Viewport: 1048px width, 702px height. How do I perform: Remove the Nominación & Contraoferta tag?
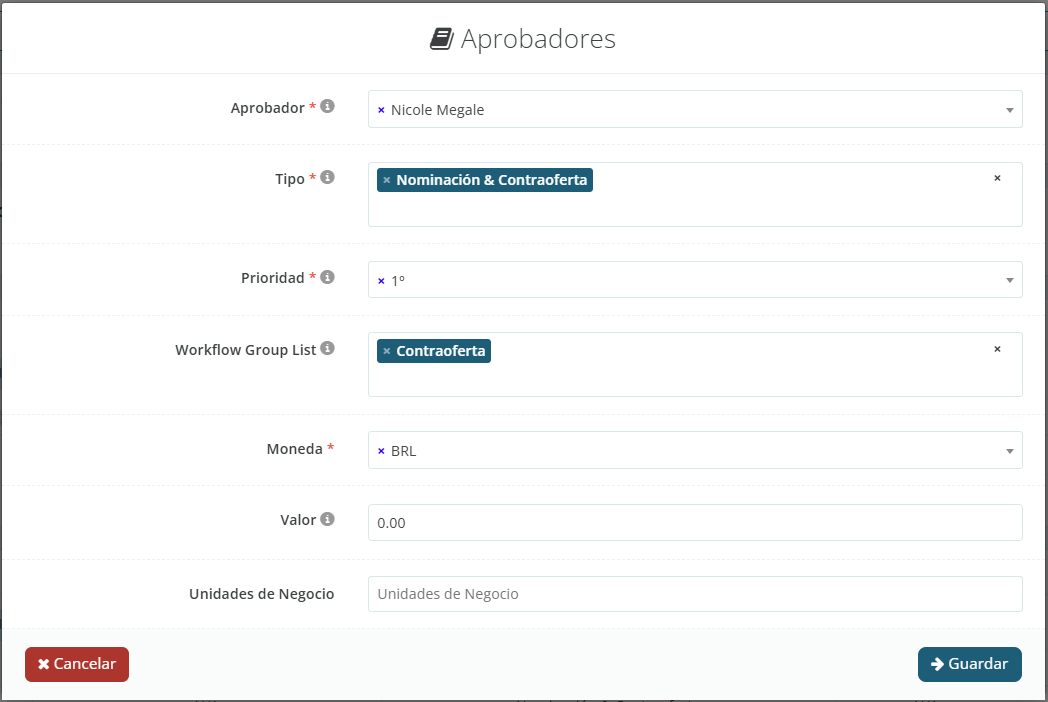click(387, 180)
